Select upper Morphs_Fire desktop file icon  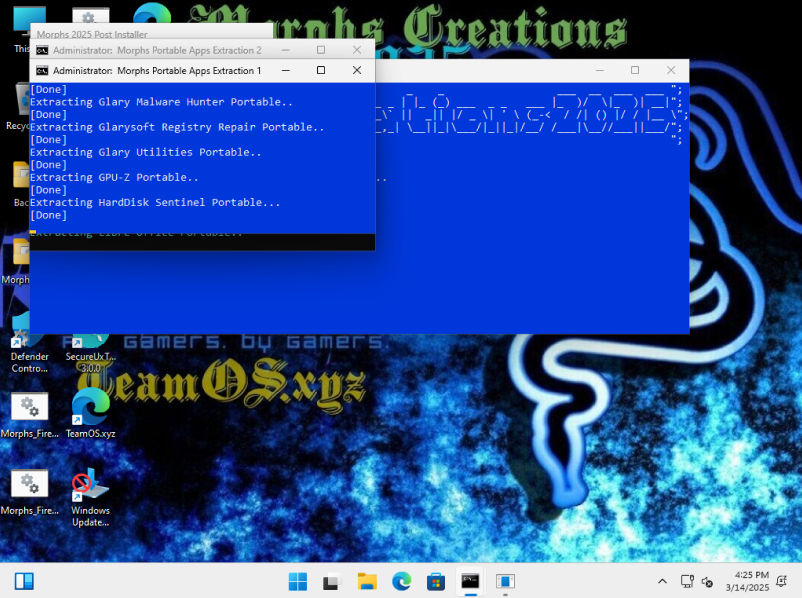coord(30,415)
